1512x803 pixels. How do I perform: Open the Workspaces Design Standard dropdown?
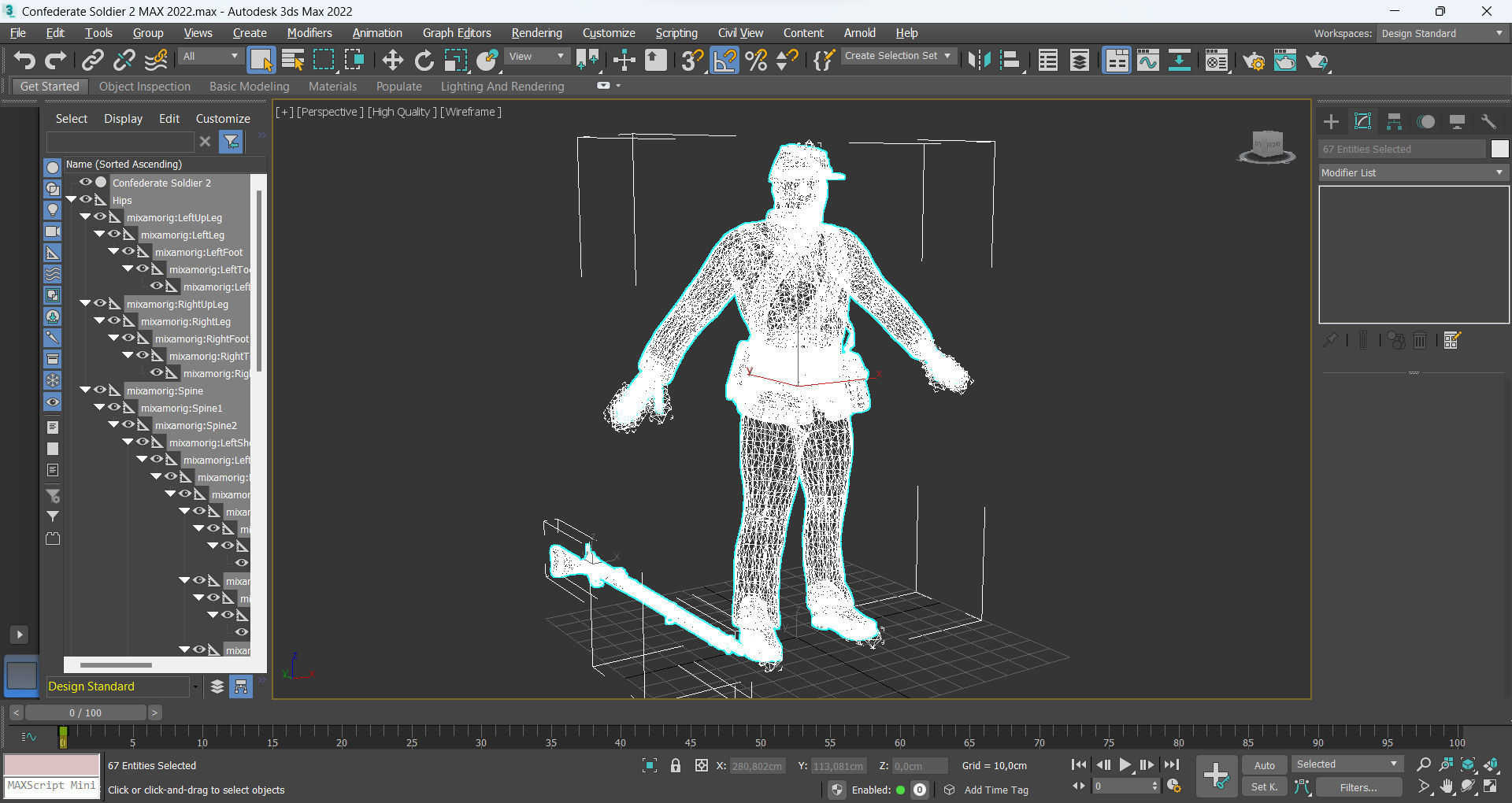pyautogui.click(x=1442, y=33)
